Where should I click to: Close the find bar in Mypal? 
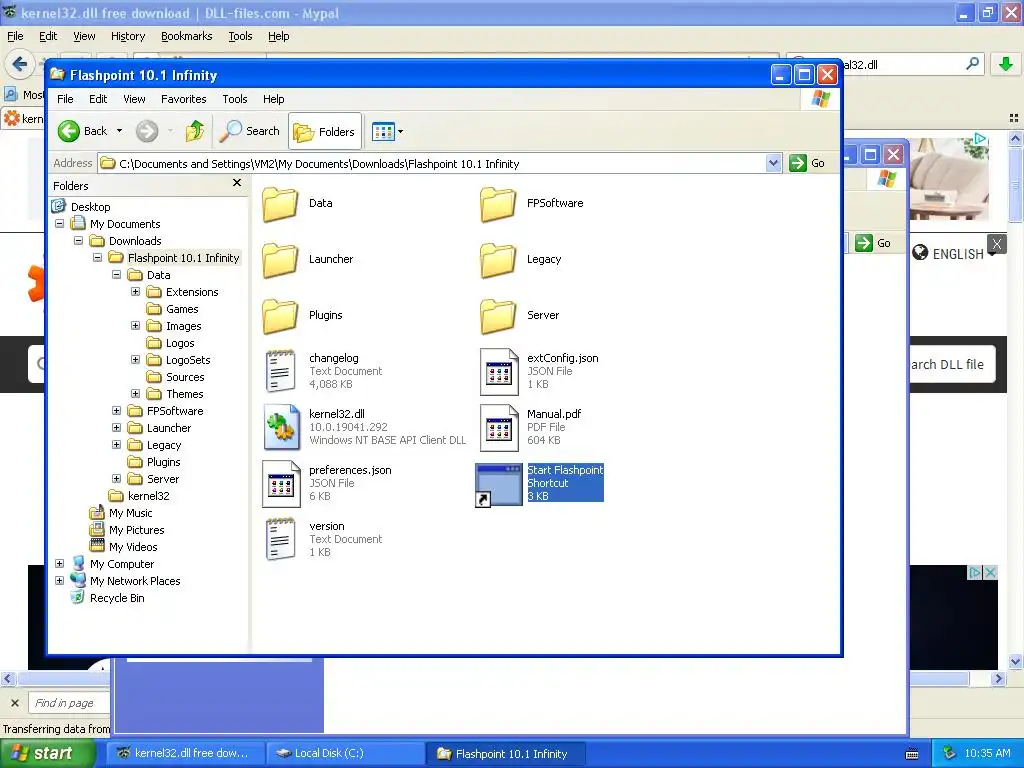pos(15,703)
